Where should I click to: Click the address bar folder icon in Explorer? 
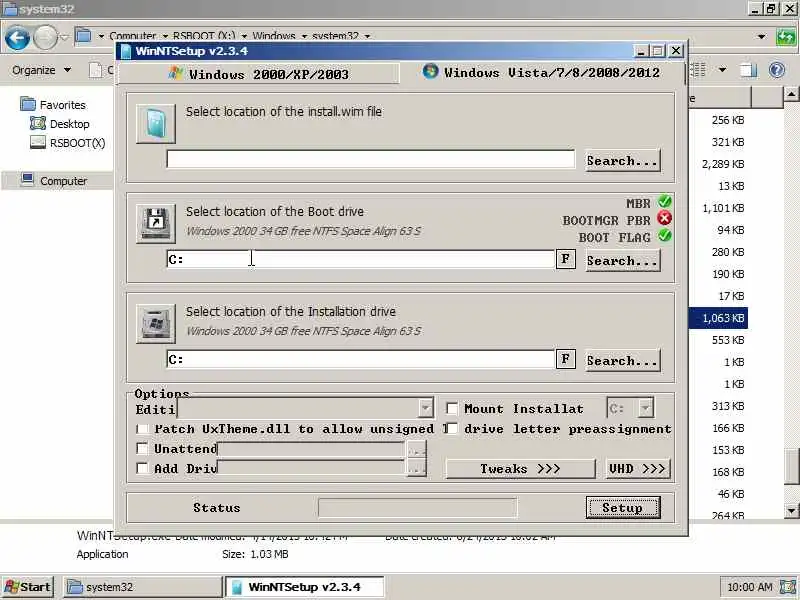83,36
